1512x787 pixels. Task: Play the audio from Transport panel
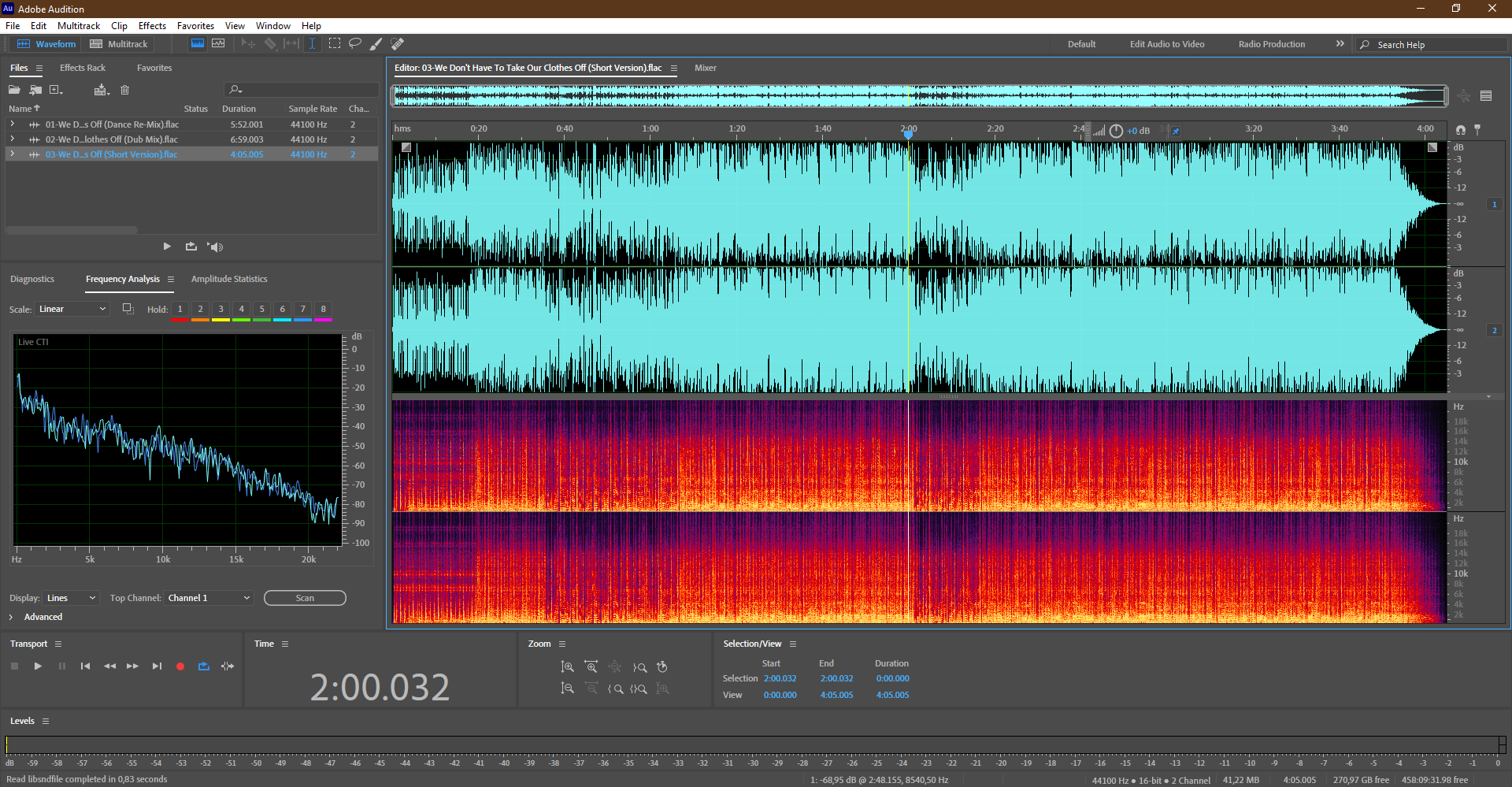point(38,666)
